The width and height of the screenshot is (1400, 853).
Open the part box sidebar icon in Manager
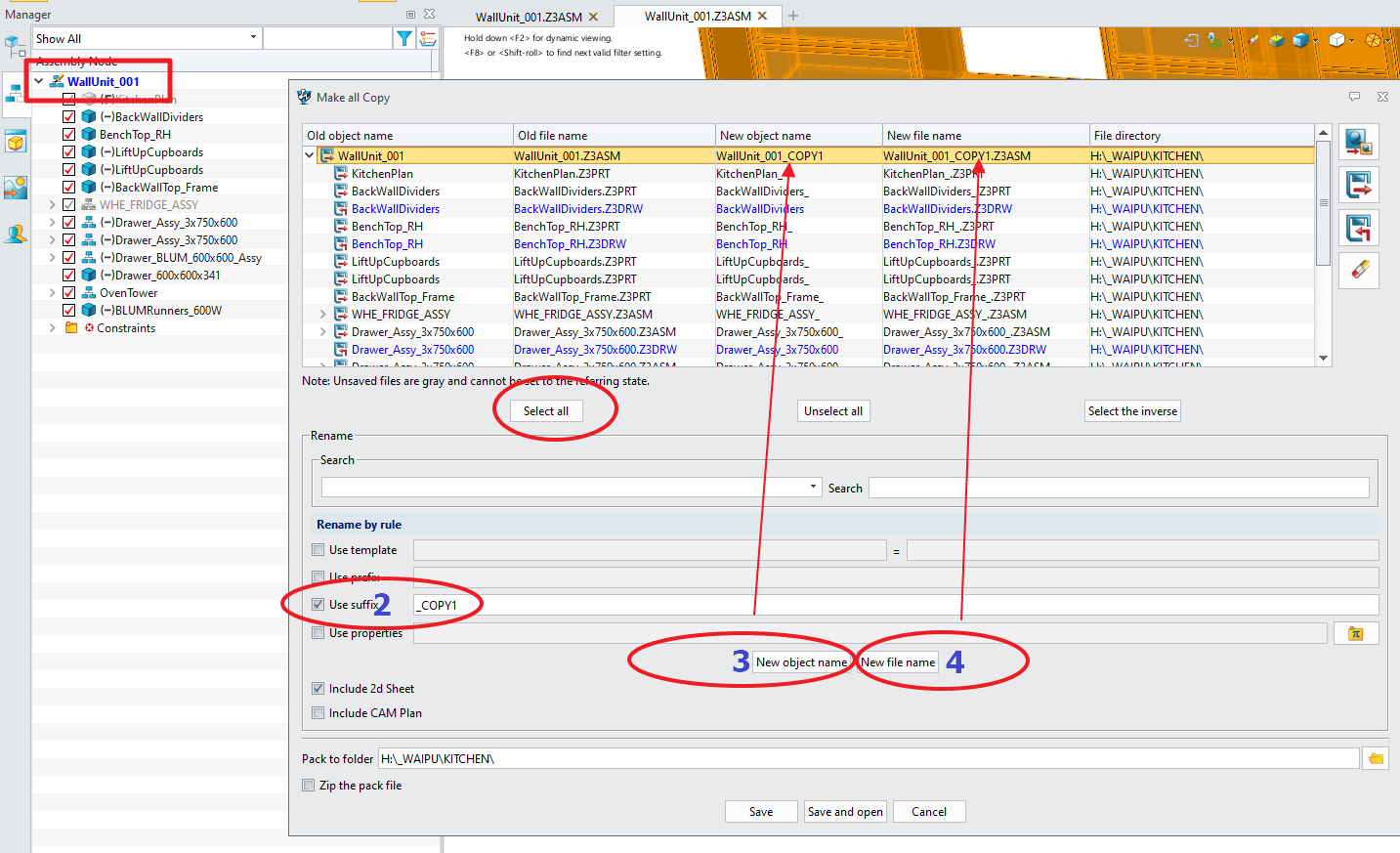15,142
